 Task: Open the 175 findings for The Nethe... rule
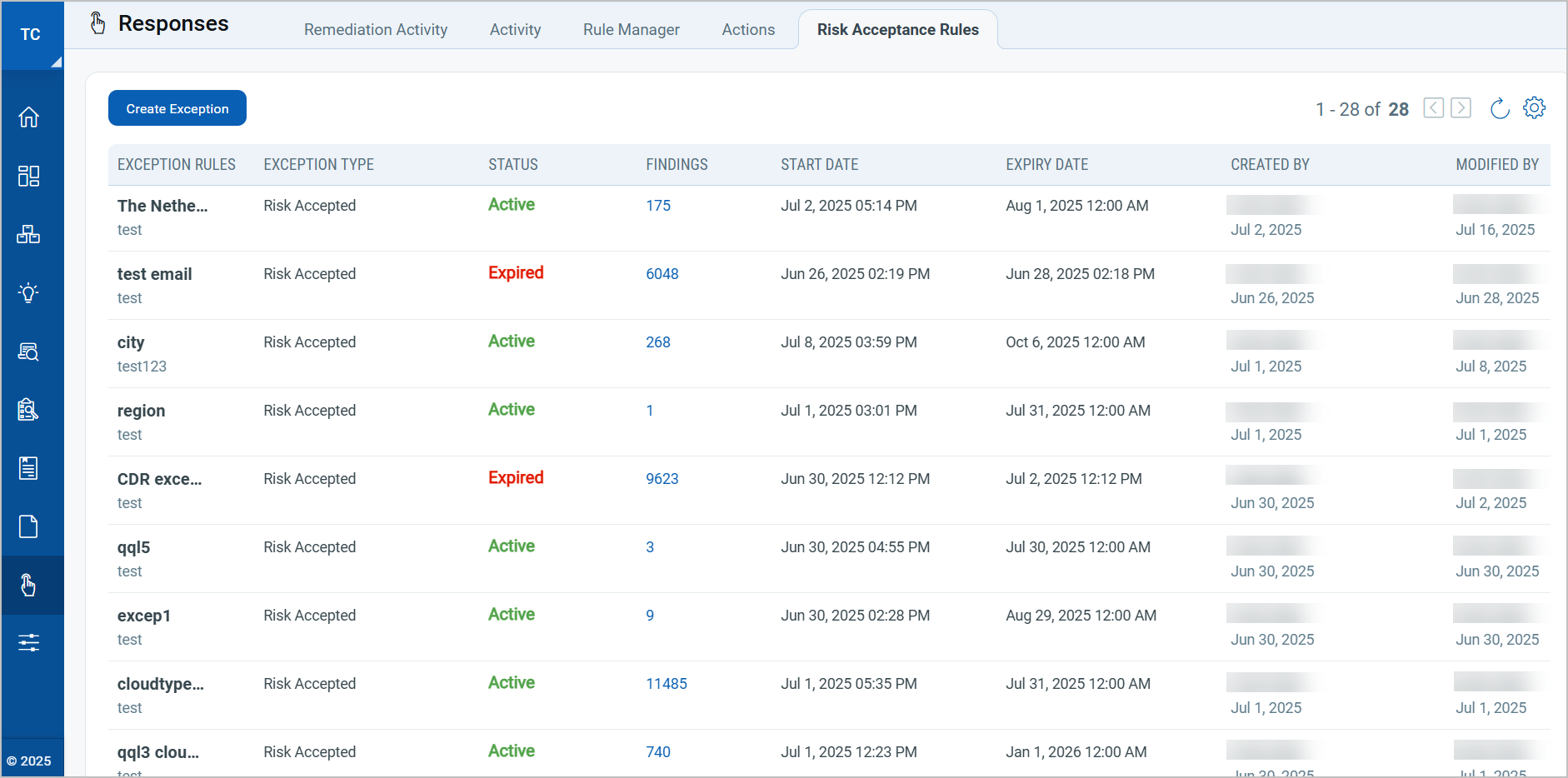pyautogui.click(x=658, y=205)
